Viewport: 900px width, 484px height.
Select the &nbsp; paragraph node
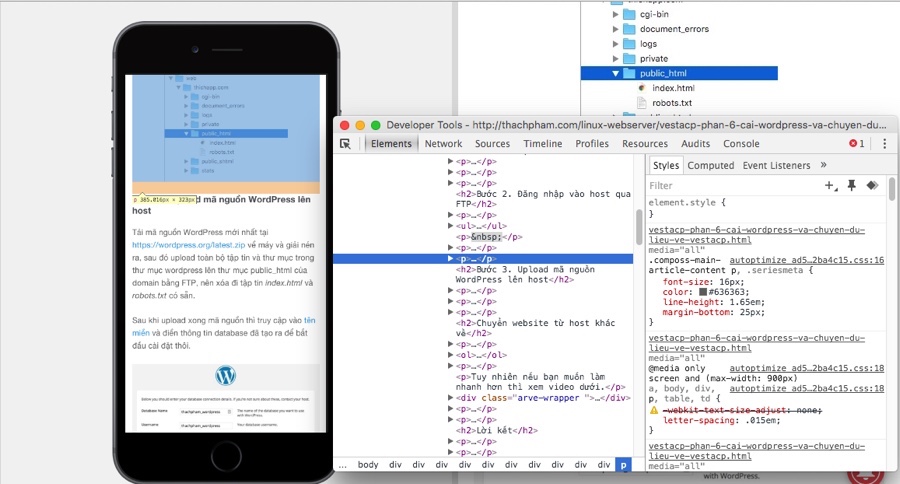[x=489, y=237]
